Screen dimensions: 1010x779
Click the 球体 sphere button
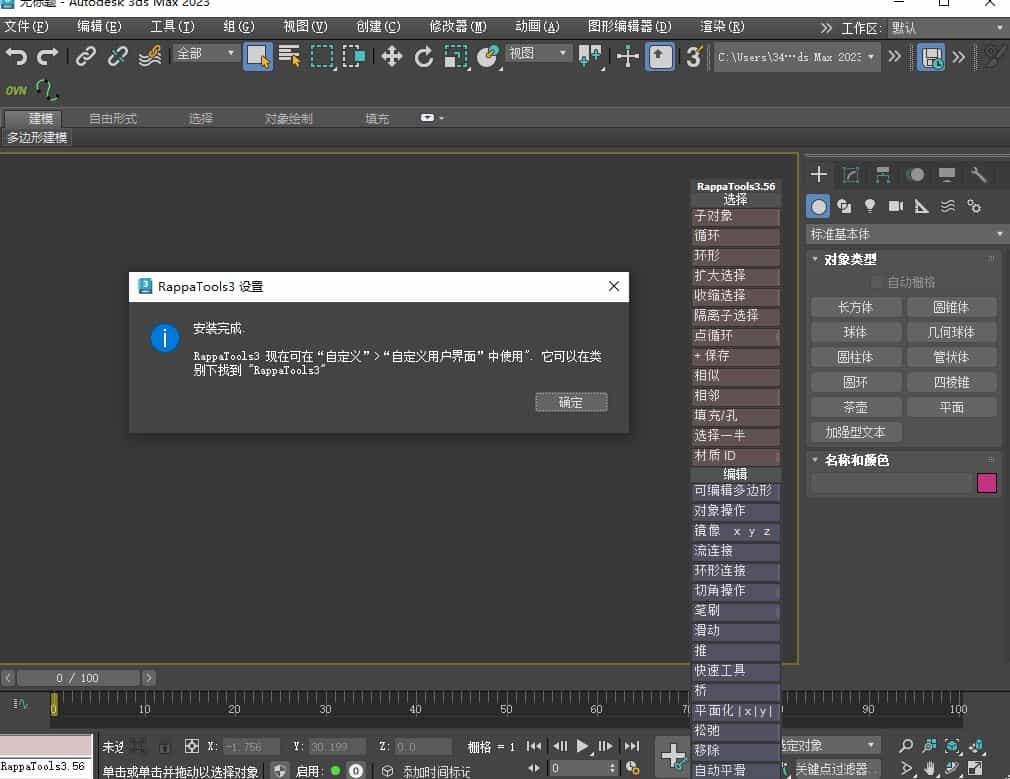click(x=855, y=332)
